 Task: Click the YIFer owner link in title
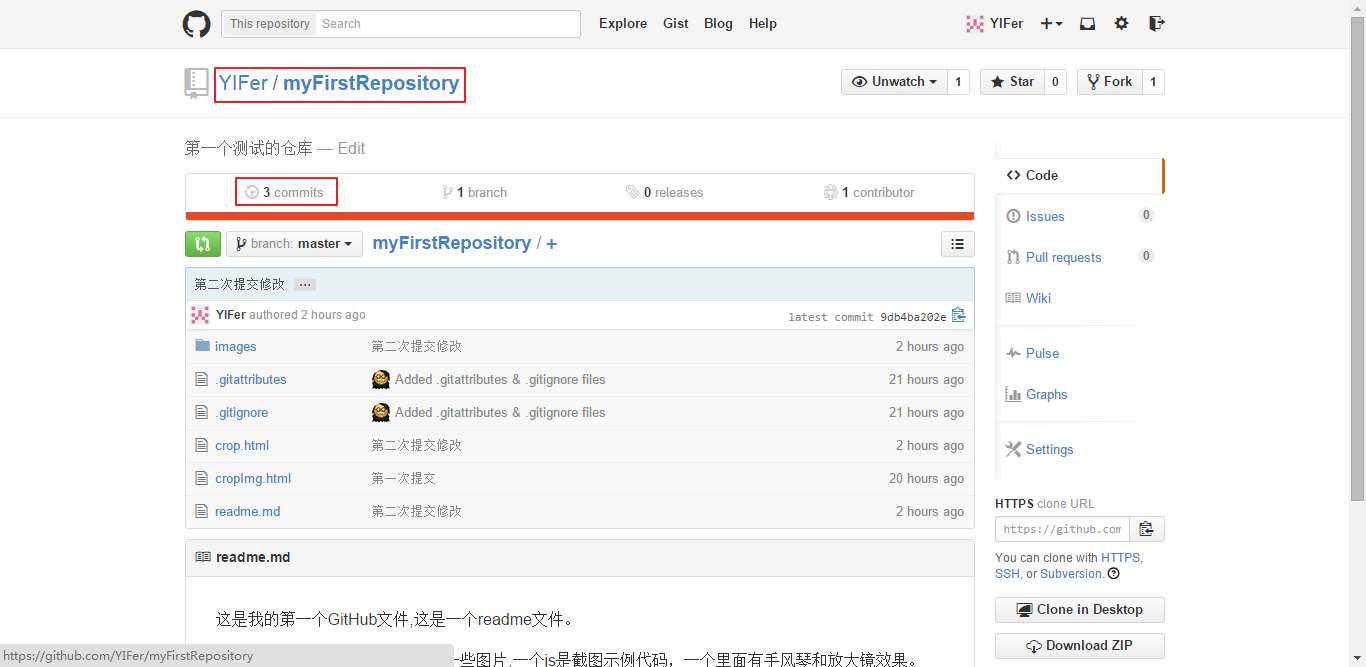(x=243, y=83)
